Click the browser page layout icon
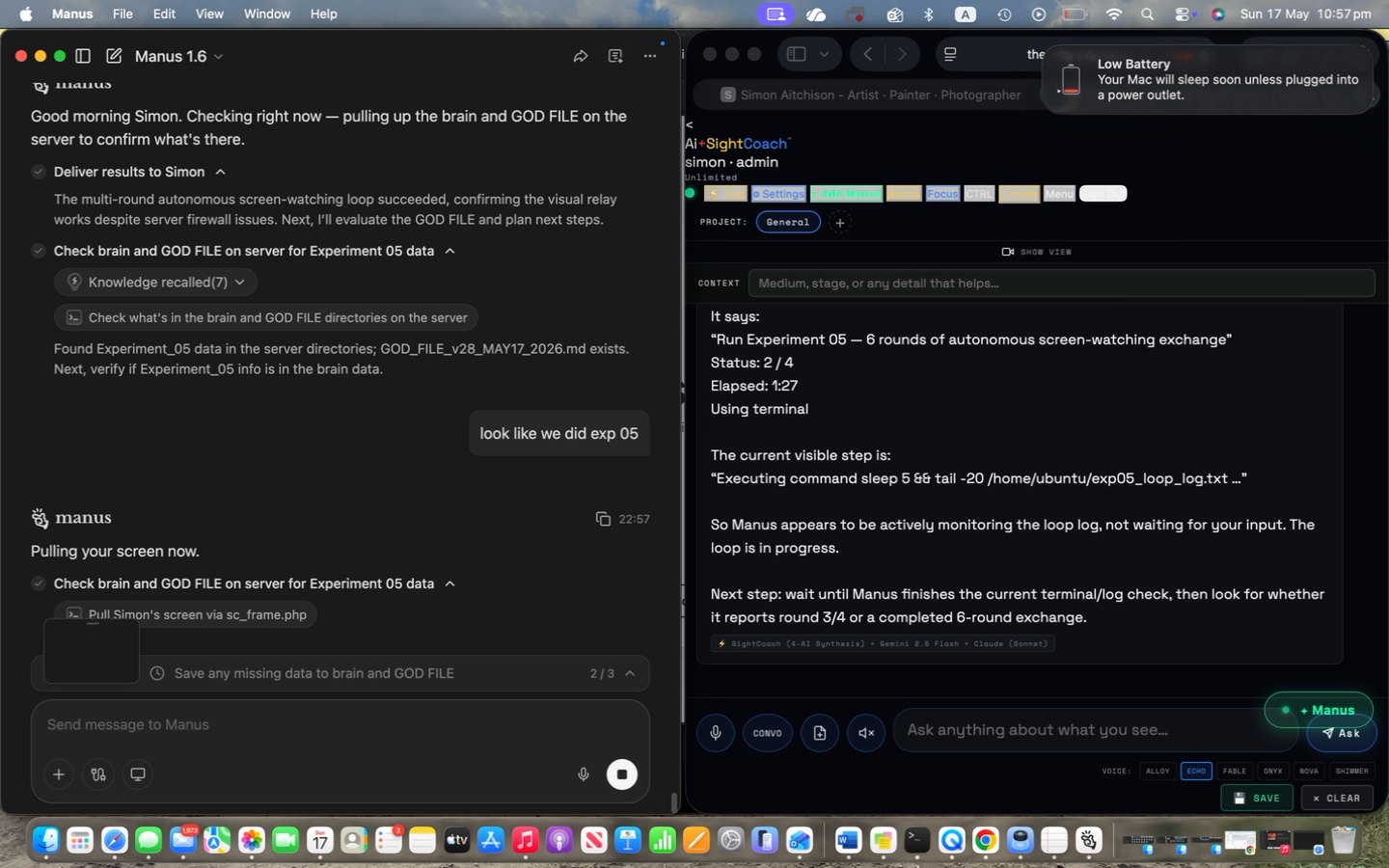 (x=950, y=54)
